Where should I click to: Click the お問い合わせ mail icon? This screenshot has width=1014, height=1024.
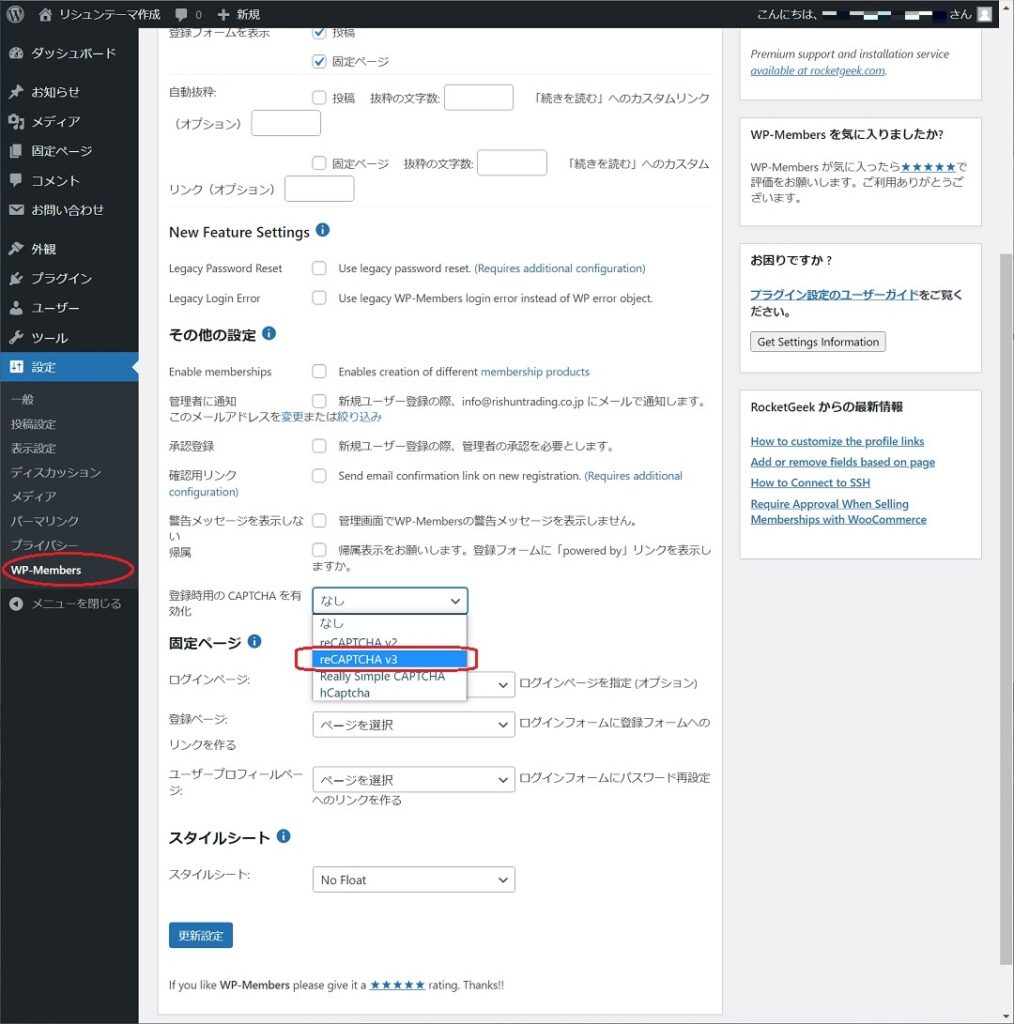[16, 210]
